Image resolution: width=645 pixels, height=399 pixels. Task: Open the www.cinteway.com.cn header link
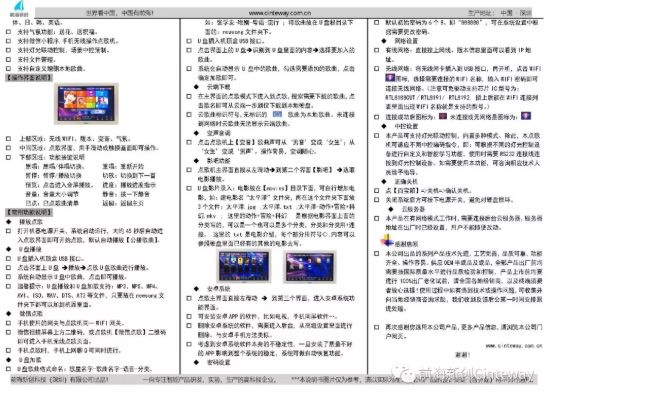pyautogui.click(x=280, y=13)
